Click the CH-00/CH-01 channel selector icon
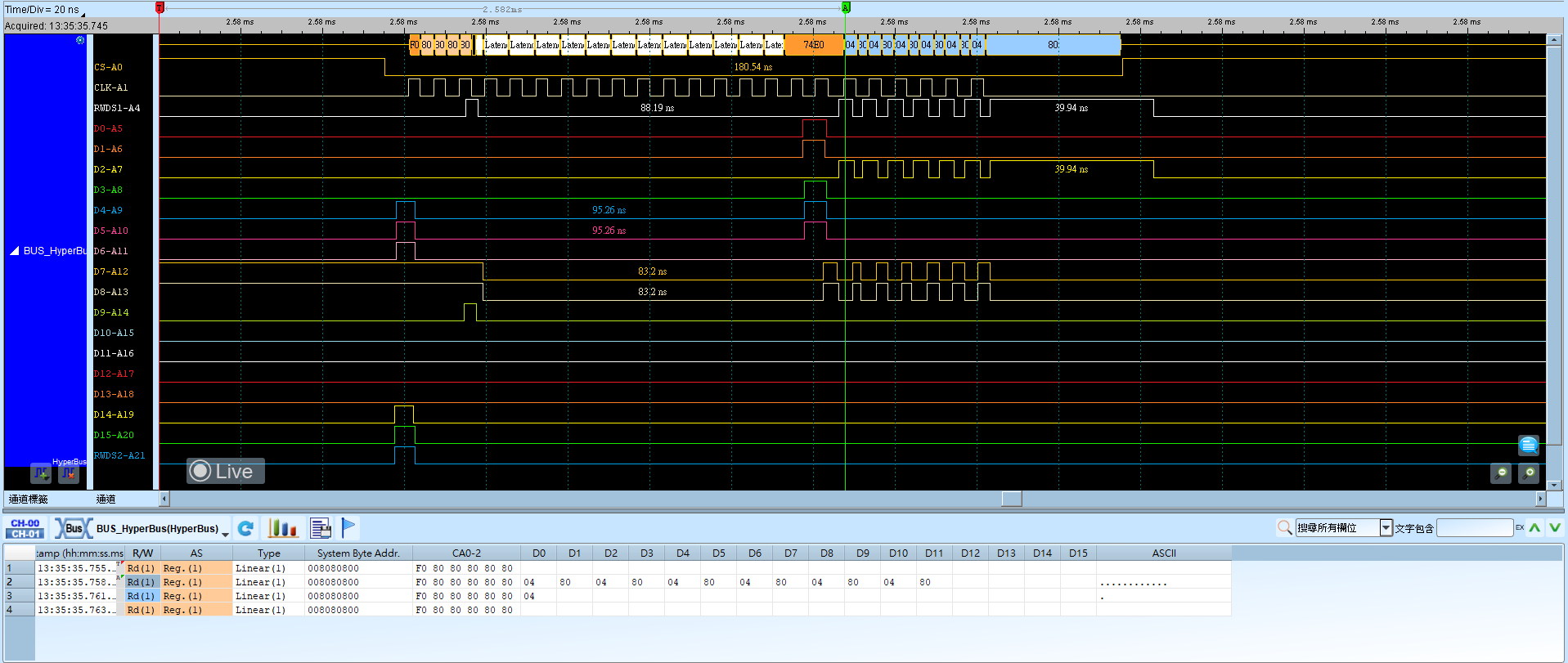1568x663 pixels. [25, 528]
